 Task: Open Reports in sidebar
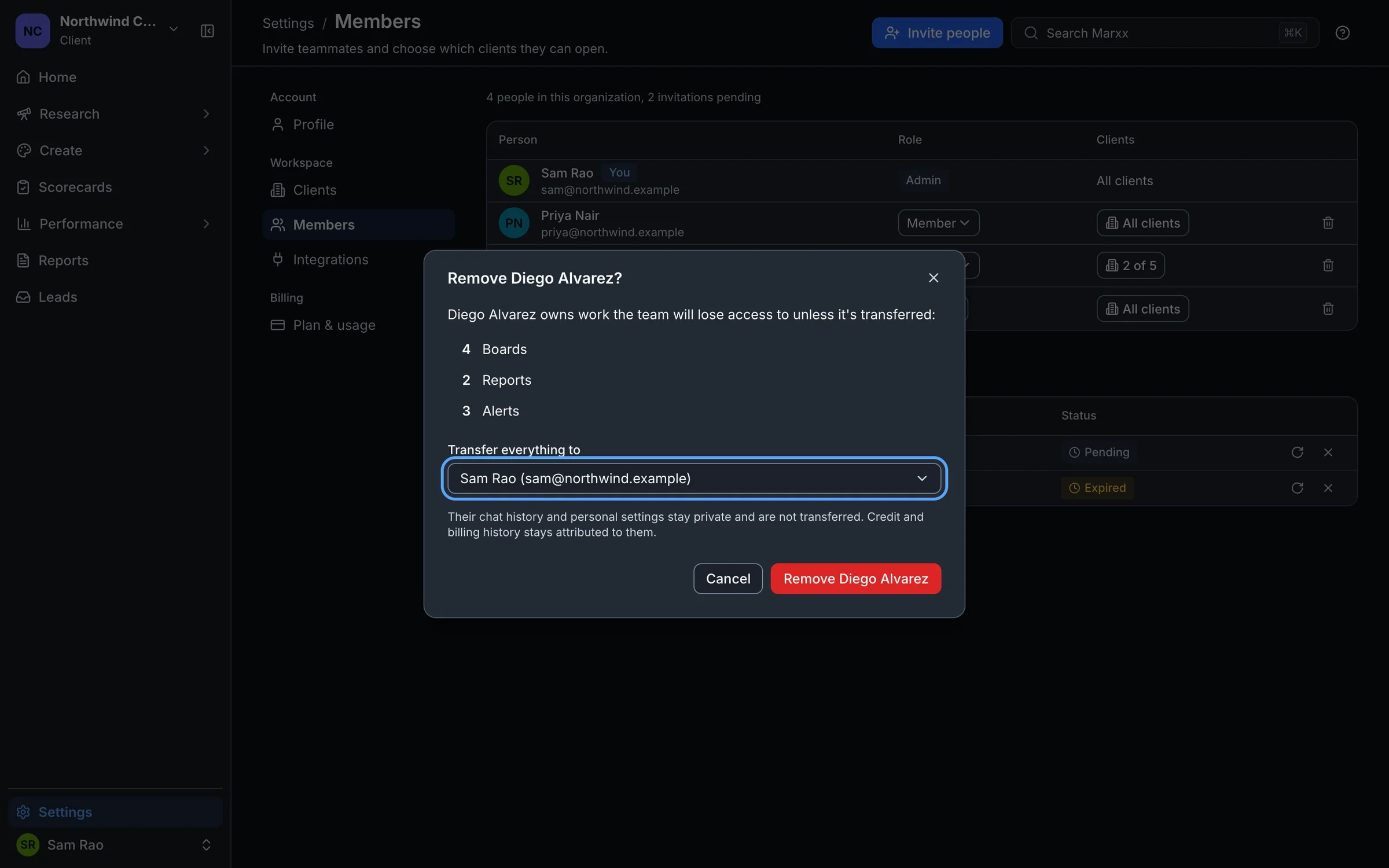[x=115, y=260]
